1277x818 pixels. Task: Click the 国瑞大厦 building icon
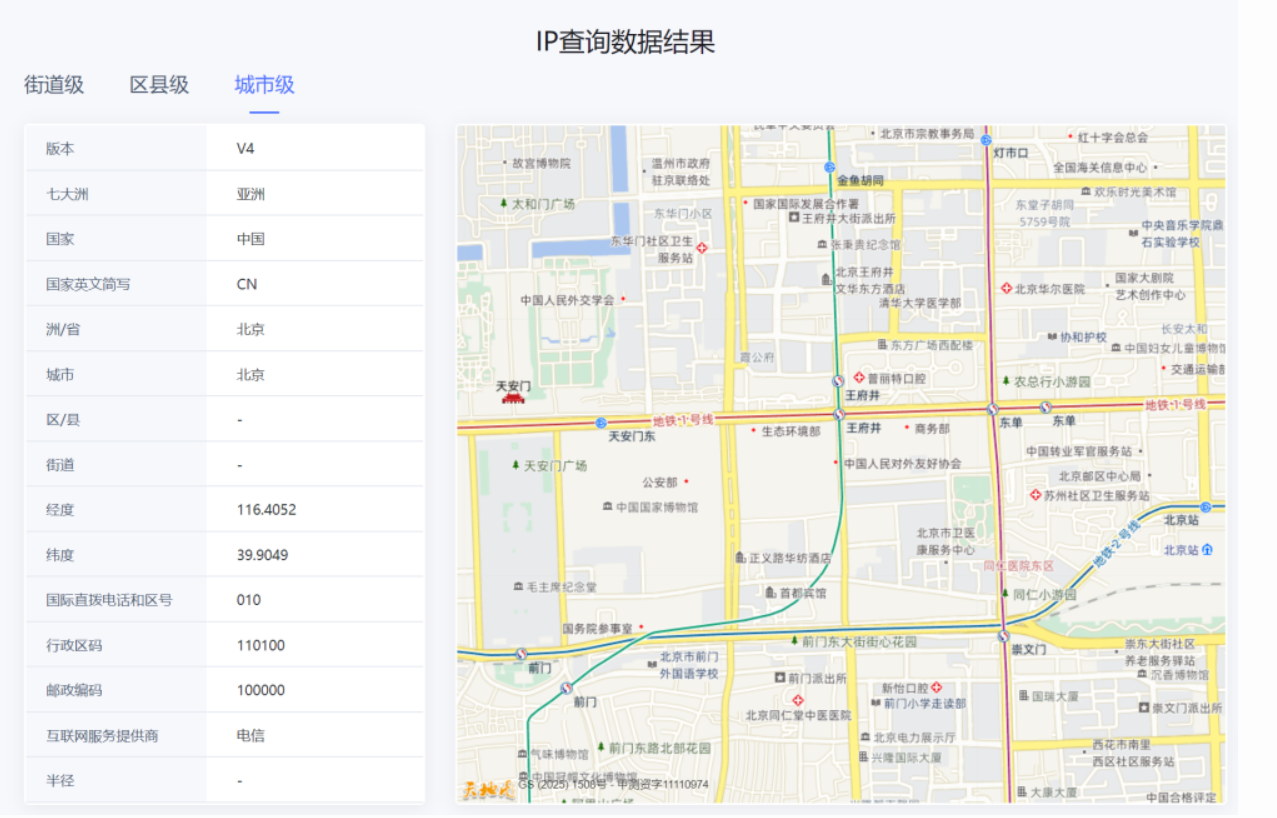(1023, 695)
